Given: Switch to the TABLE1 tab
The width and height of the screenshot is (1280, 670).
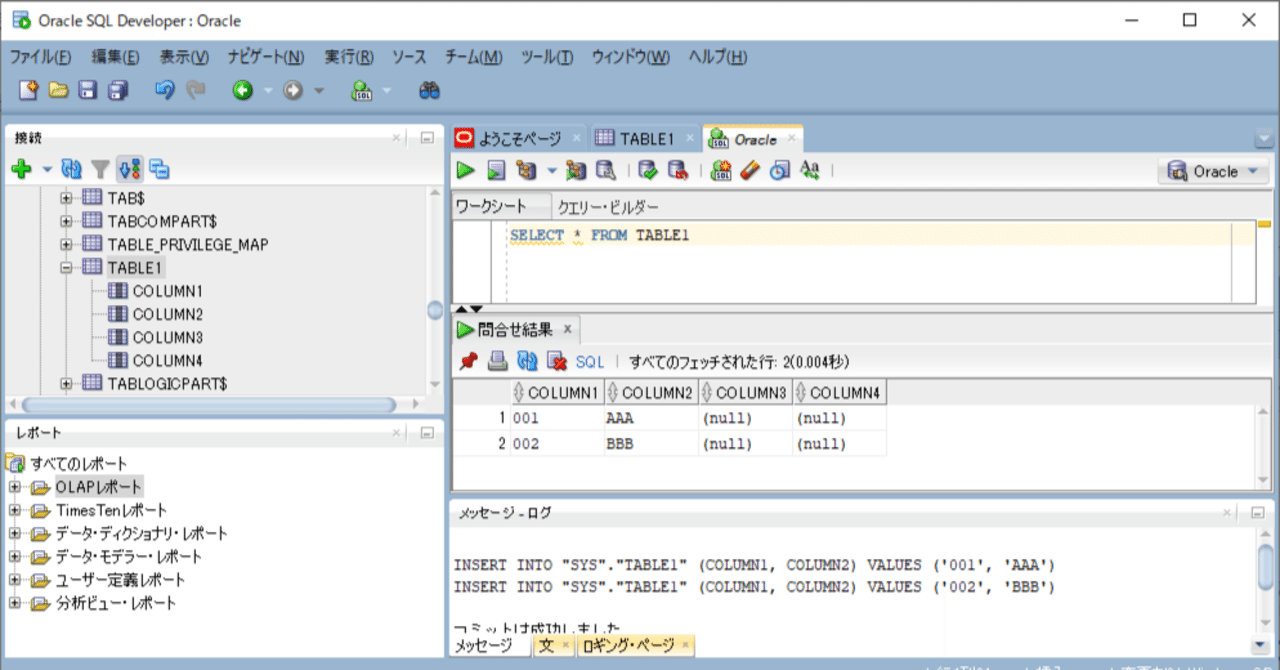Looking at the screenshot, I should pos(643,138).
